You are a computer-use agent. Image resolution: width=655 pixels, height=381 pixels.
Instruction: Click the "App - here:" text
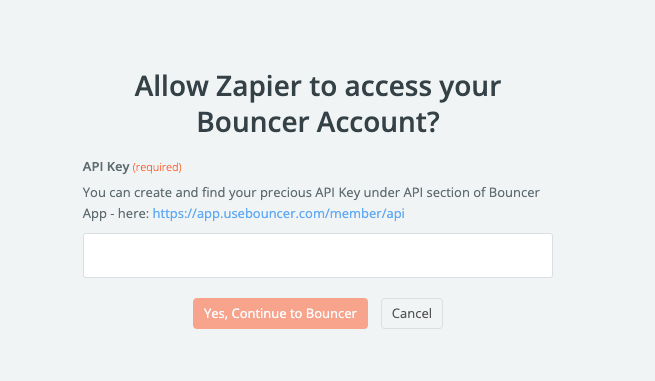click(x=116, y=213)
